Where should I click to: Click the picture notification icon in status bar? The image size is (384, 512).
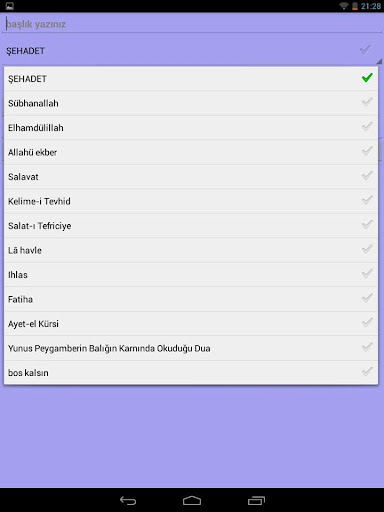[x=10, y=6]
